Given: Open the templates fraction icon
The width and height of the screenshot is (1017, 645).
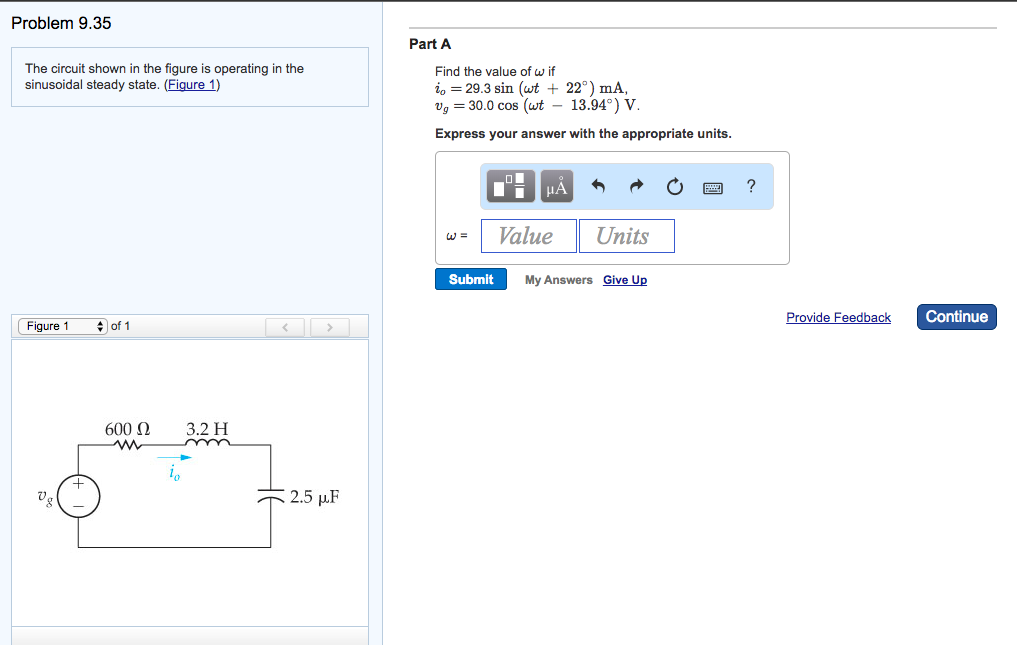Looking at the screenshot, I should [x=510, y=186].
